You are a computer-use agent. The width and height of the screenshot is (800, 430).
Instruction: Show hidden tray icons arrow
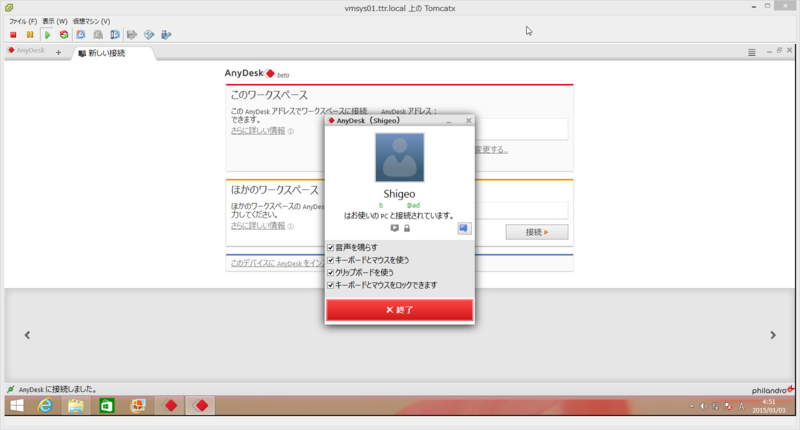pyautogui.click(x=692, y=407)
